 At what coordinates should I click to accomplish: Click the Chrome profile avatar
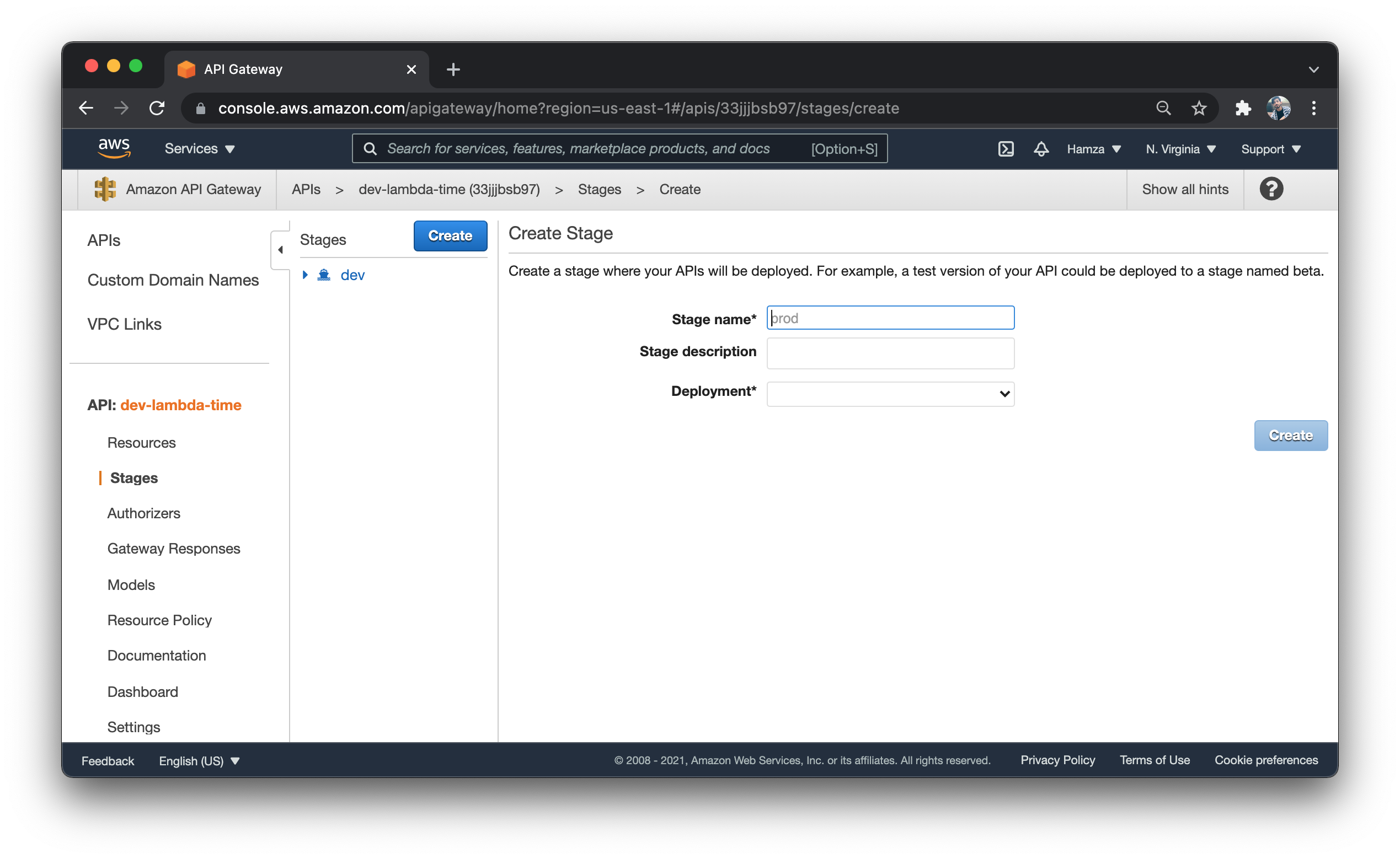[x=1278, y=108]
